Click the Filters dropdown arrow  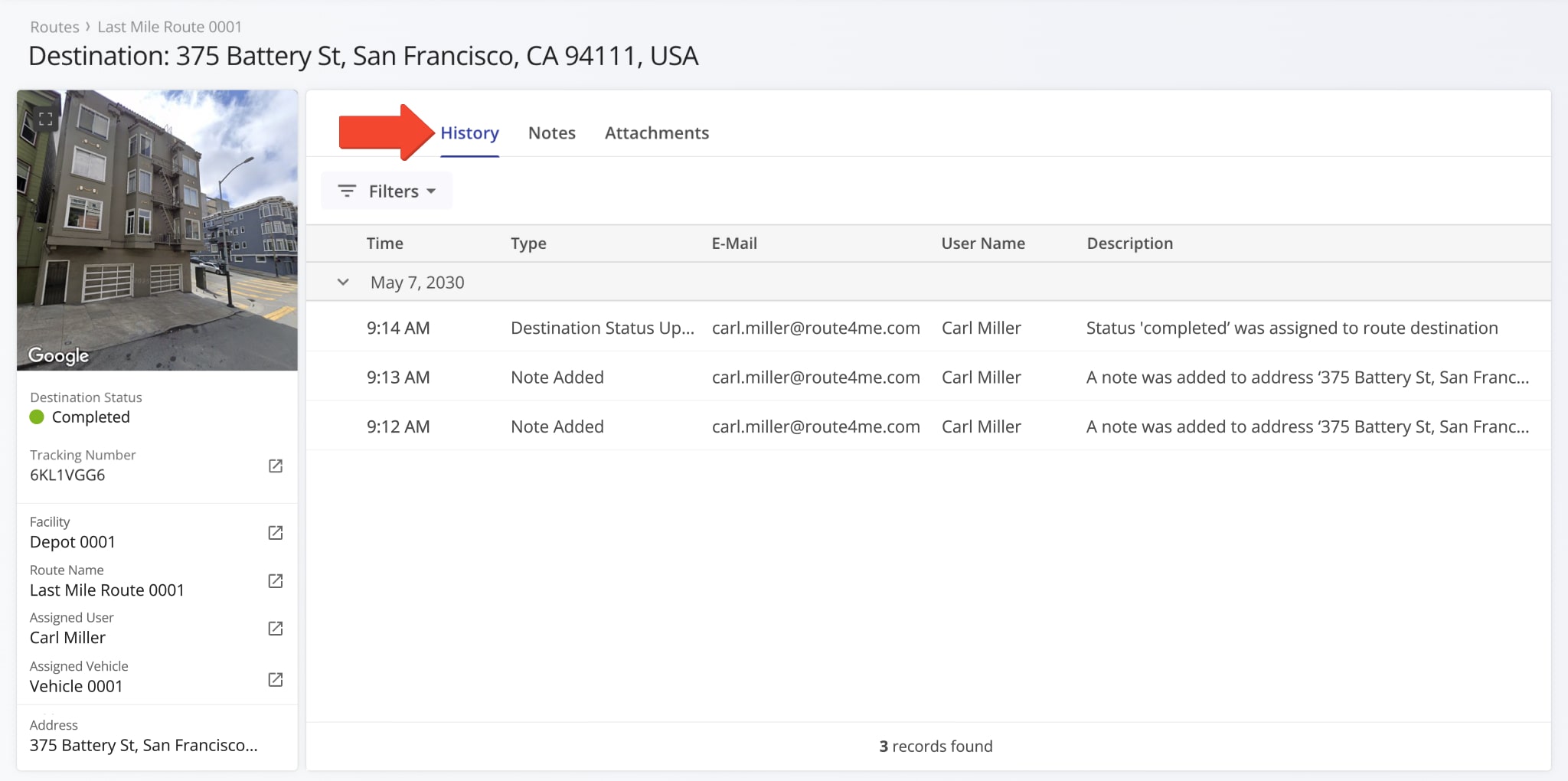(431, 191)
